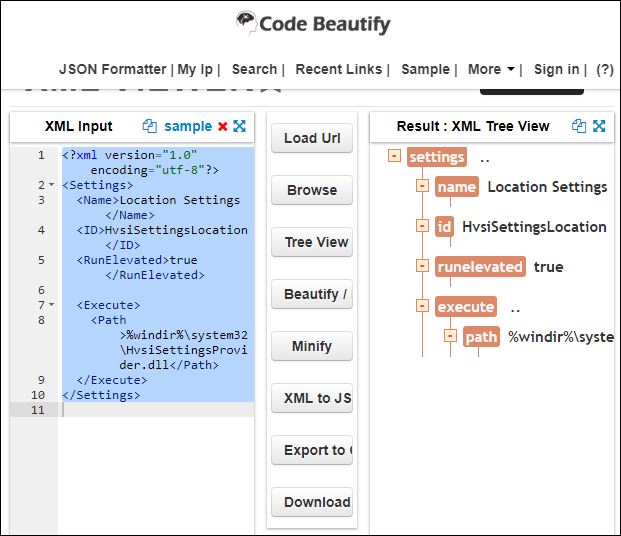Image resolution: width=621 pixels, height=536 pixels.
Task: Maximize the Result tree view panel
Action: 599,126
